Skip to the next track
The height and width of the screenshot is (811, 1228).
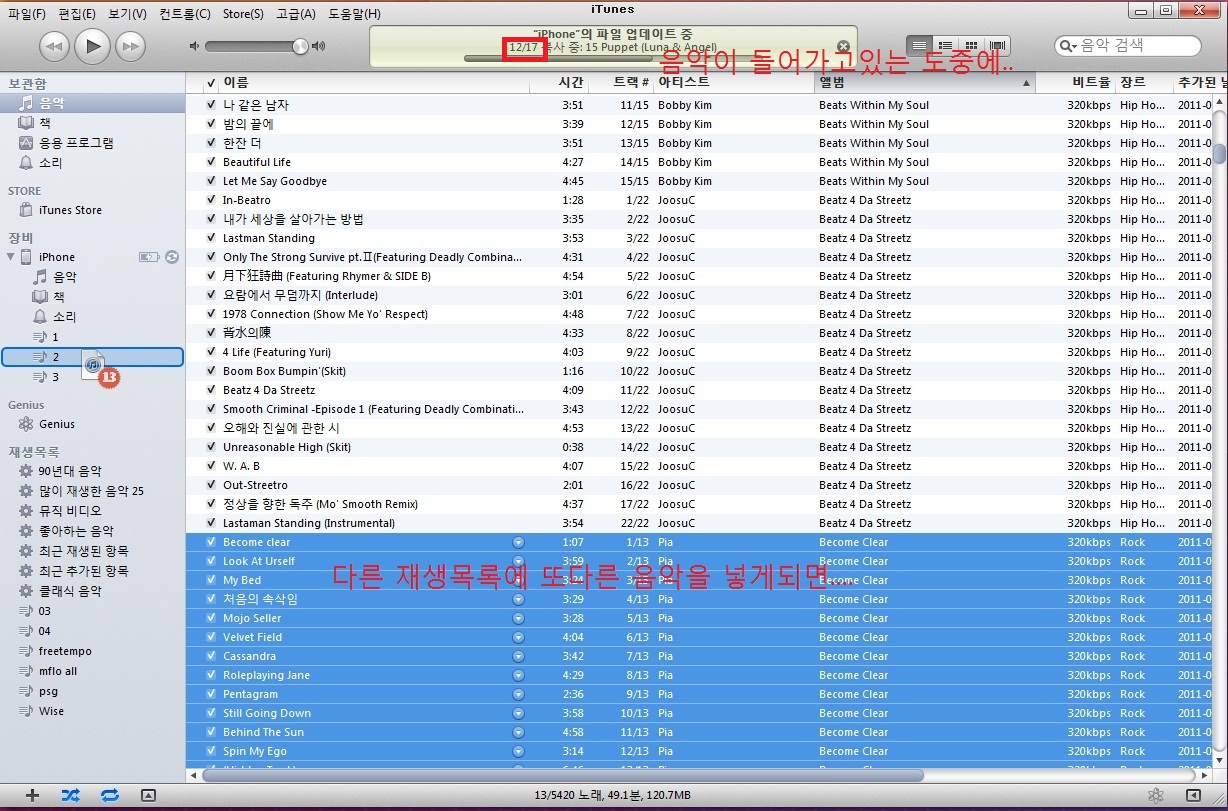coord(130,45)
